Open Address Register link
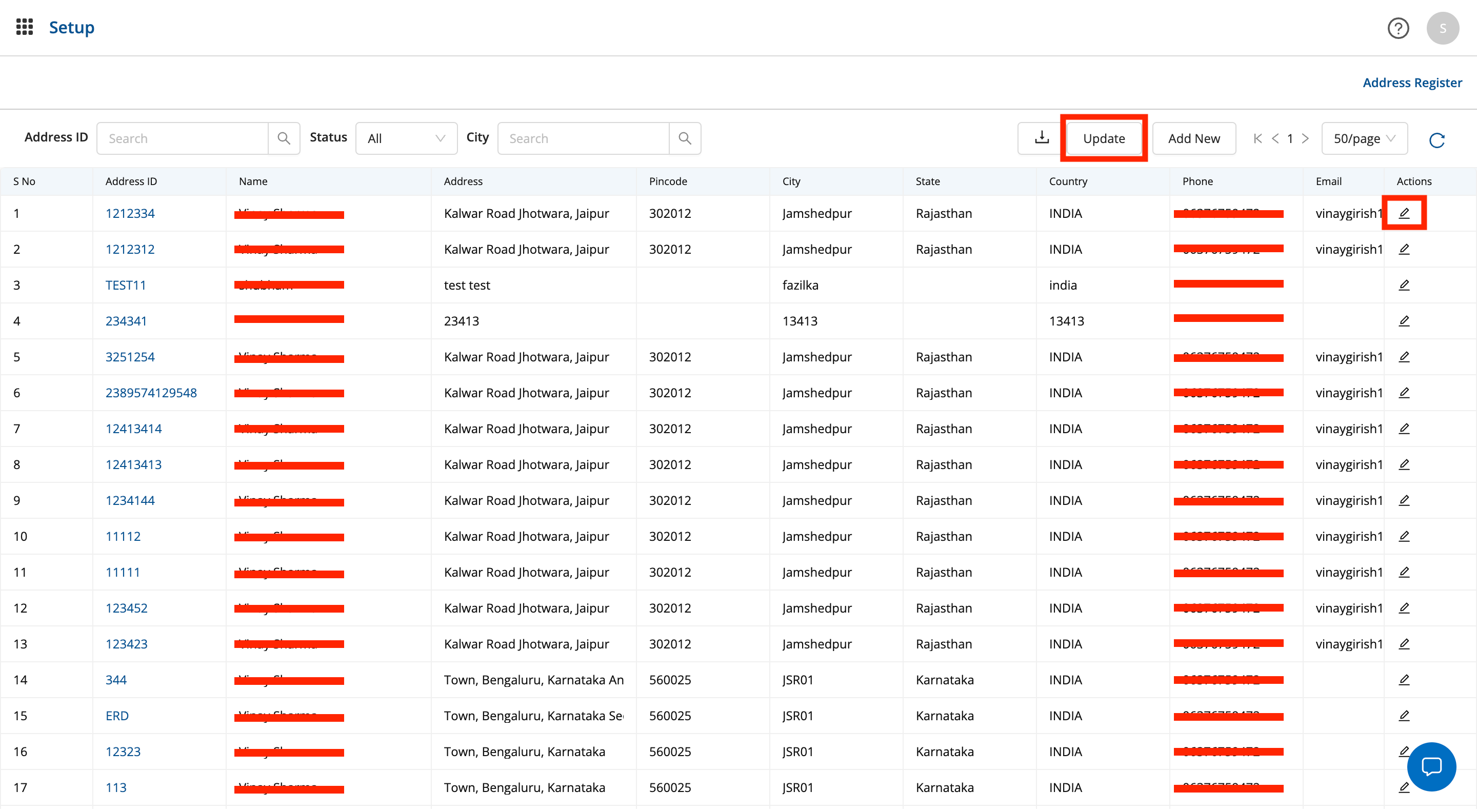The width and height of the screenshot is (1477, 812). coord(1411,83)
